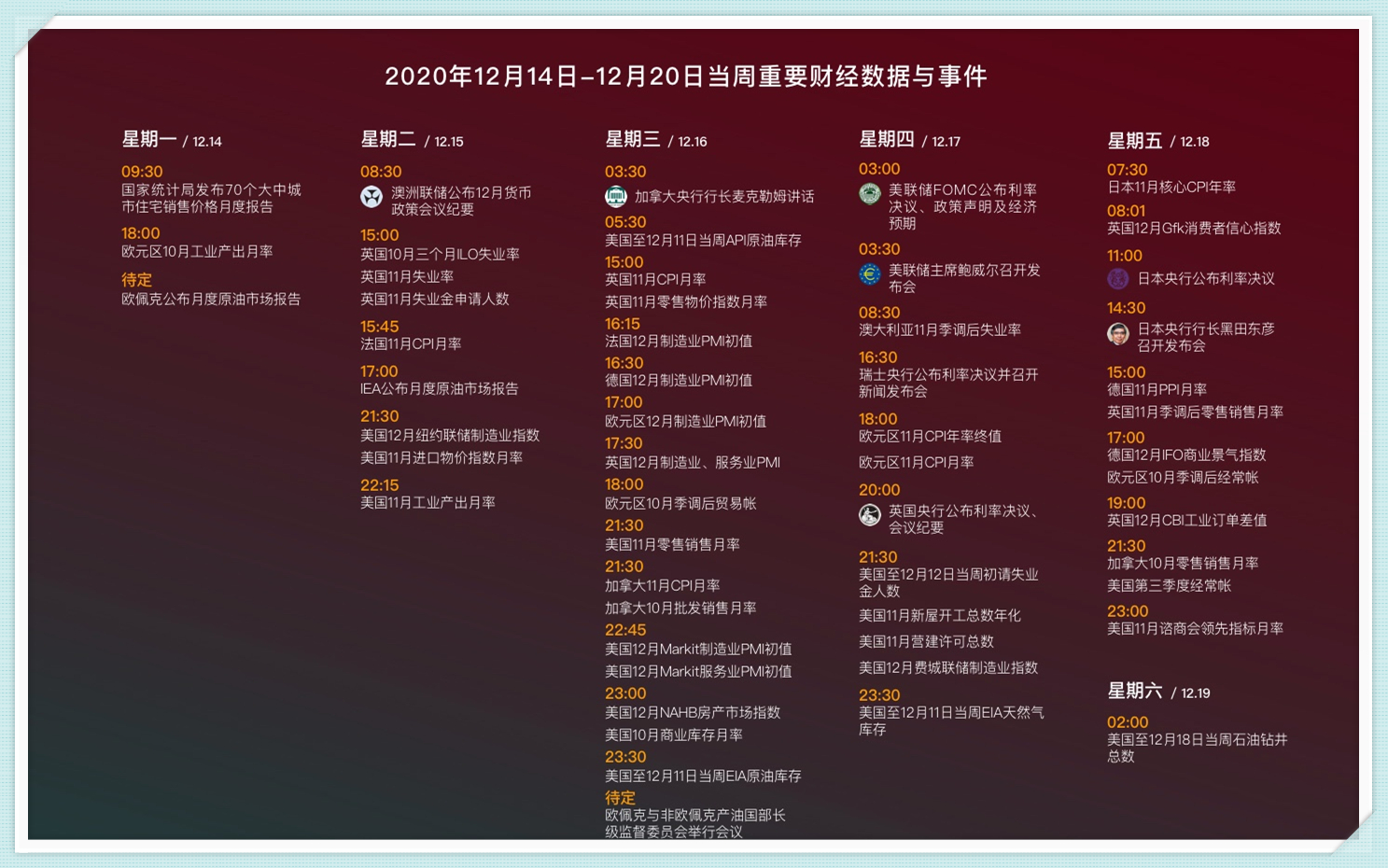This screenshot has height=868, width=1388.
Task: Click 美国至12月12日当周初请失业金人数
Action: (948, 582)
